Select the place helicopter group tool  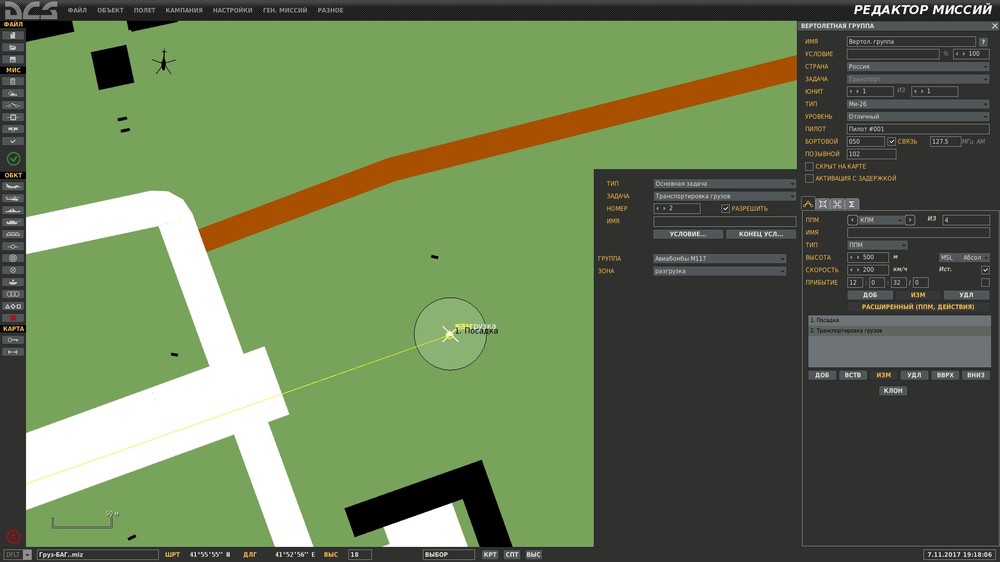pyautogui.click(x=13, y=198)
